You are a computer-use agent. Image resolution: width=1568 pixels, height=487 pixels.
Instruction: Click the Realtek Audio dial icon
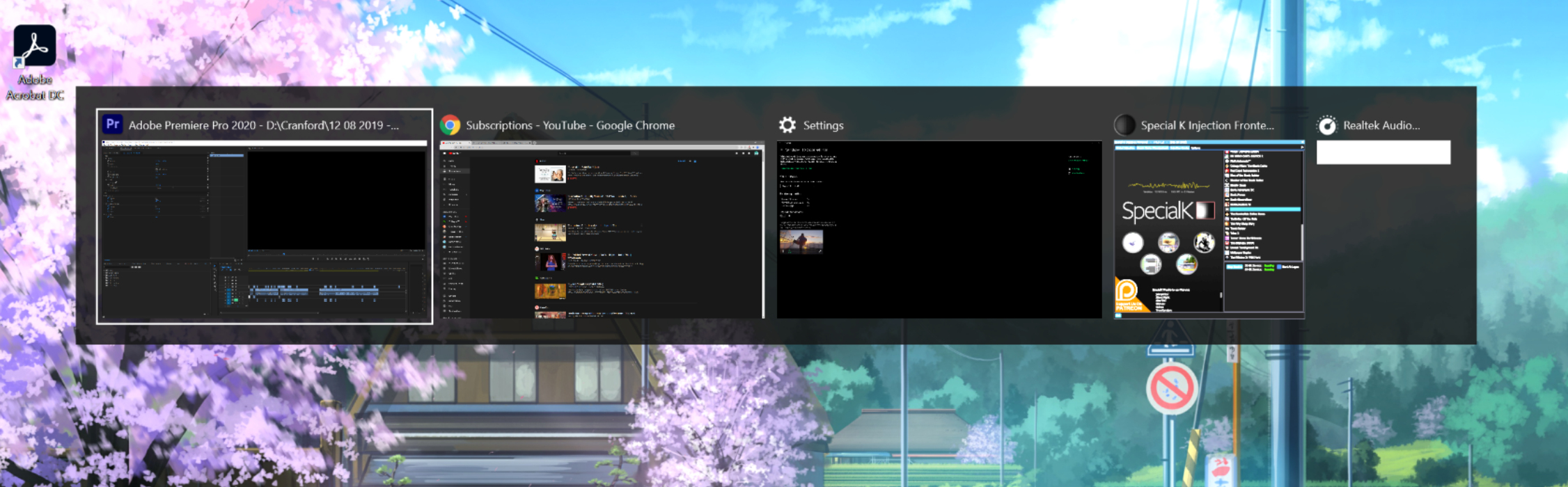[x=1327, y=125]
